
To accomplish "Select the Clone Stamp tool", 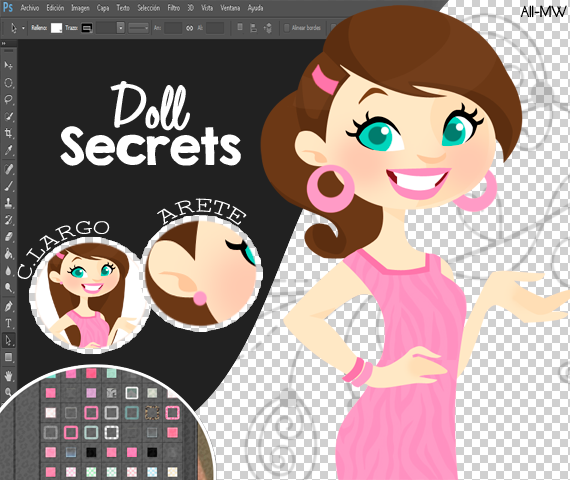I will 8,203.
